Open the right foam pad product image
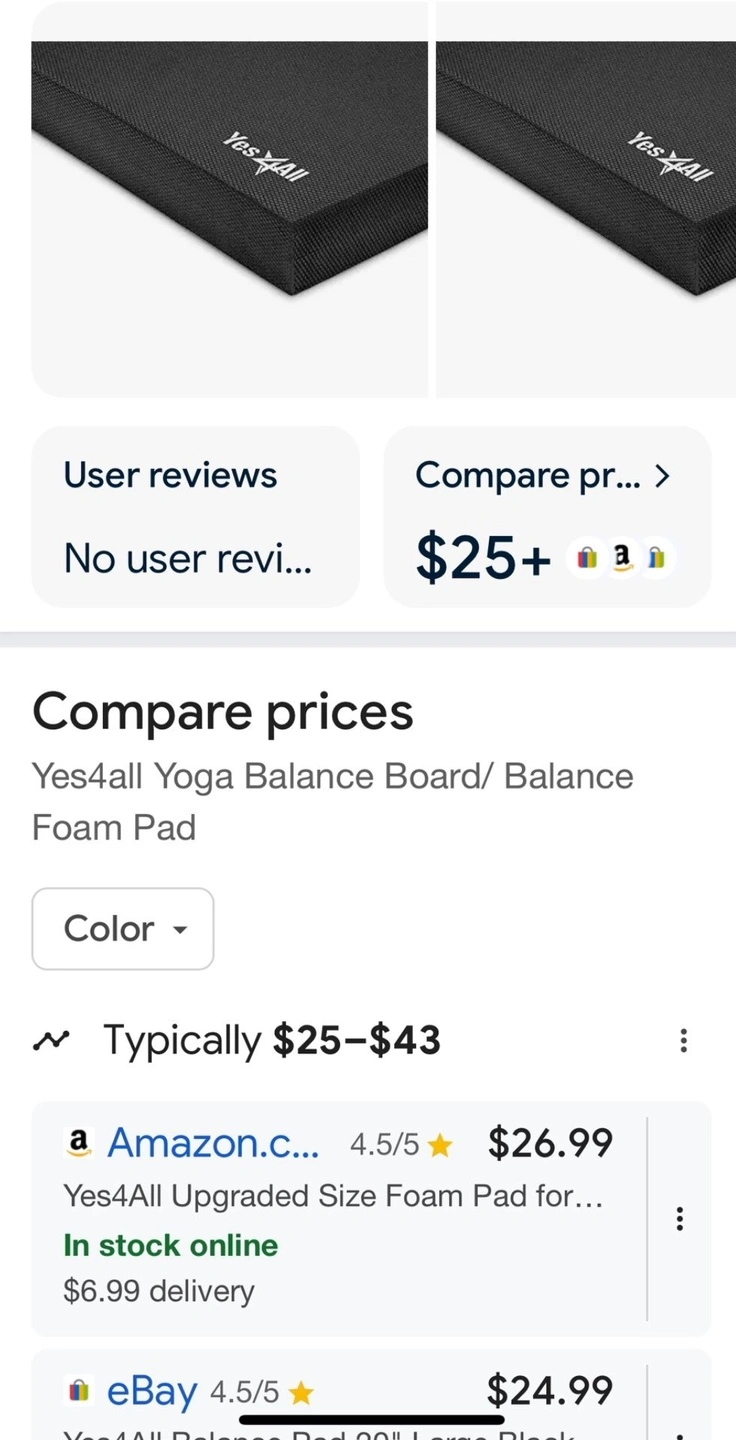Screen dimensions: 736x1440 tap(586, 200)
